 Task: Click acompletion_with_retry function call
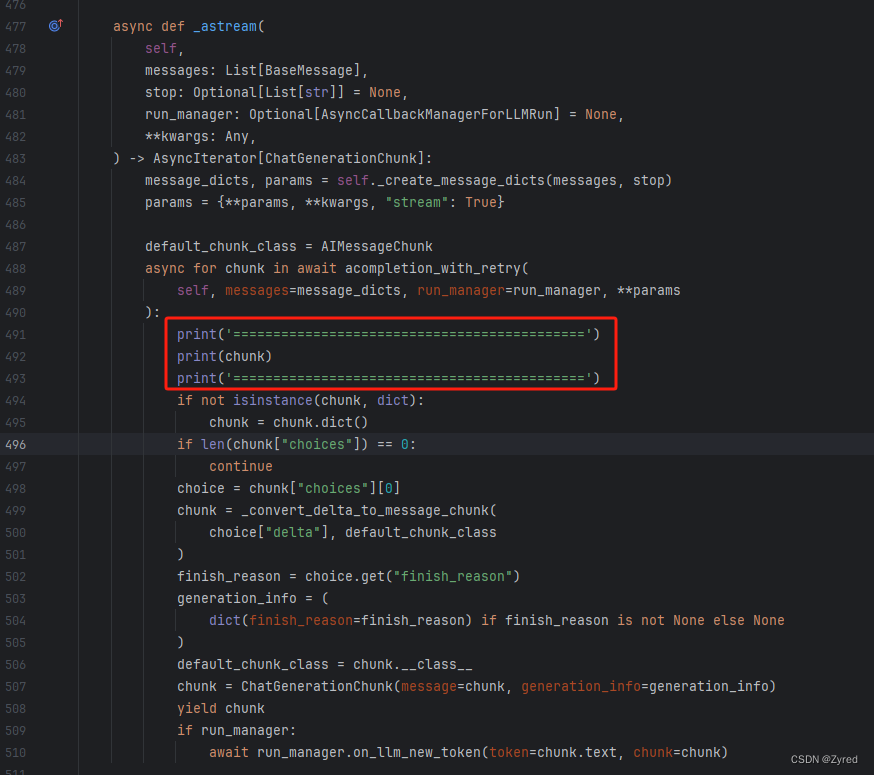pyautogui.click(x=433, y=269)
